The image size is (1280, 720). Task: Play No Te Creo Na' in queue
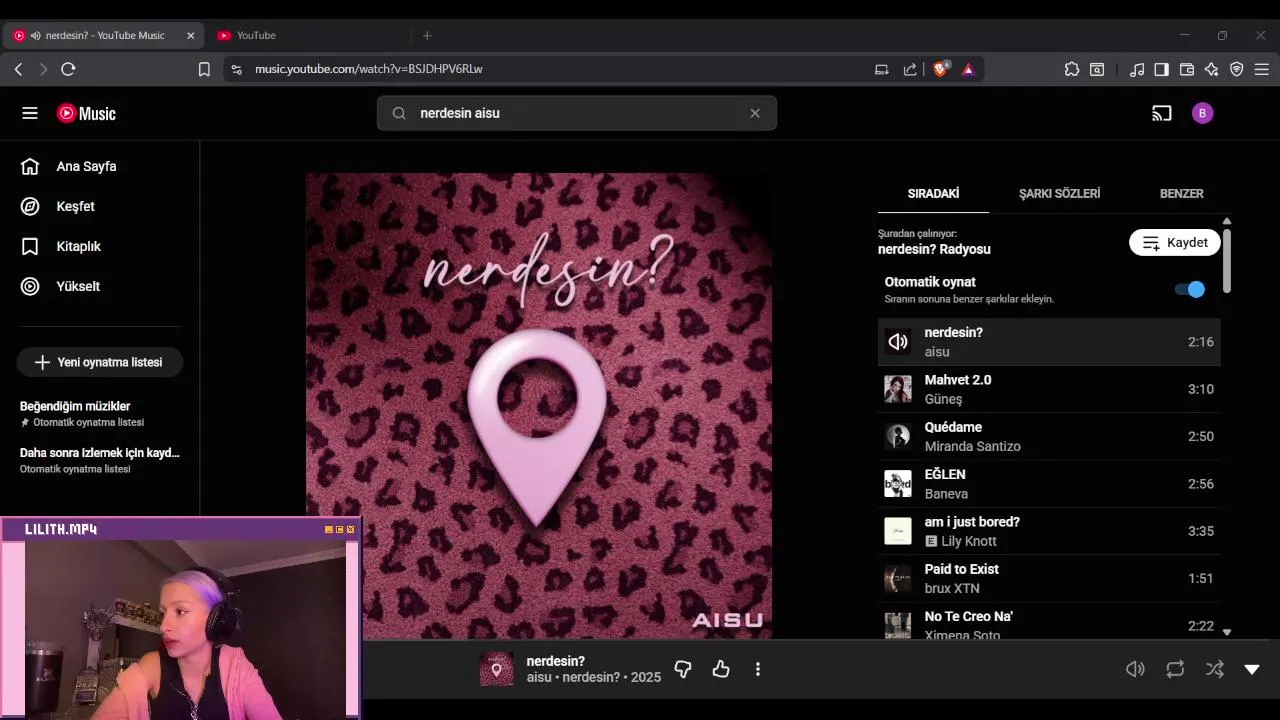tap(1049, 622)
